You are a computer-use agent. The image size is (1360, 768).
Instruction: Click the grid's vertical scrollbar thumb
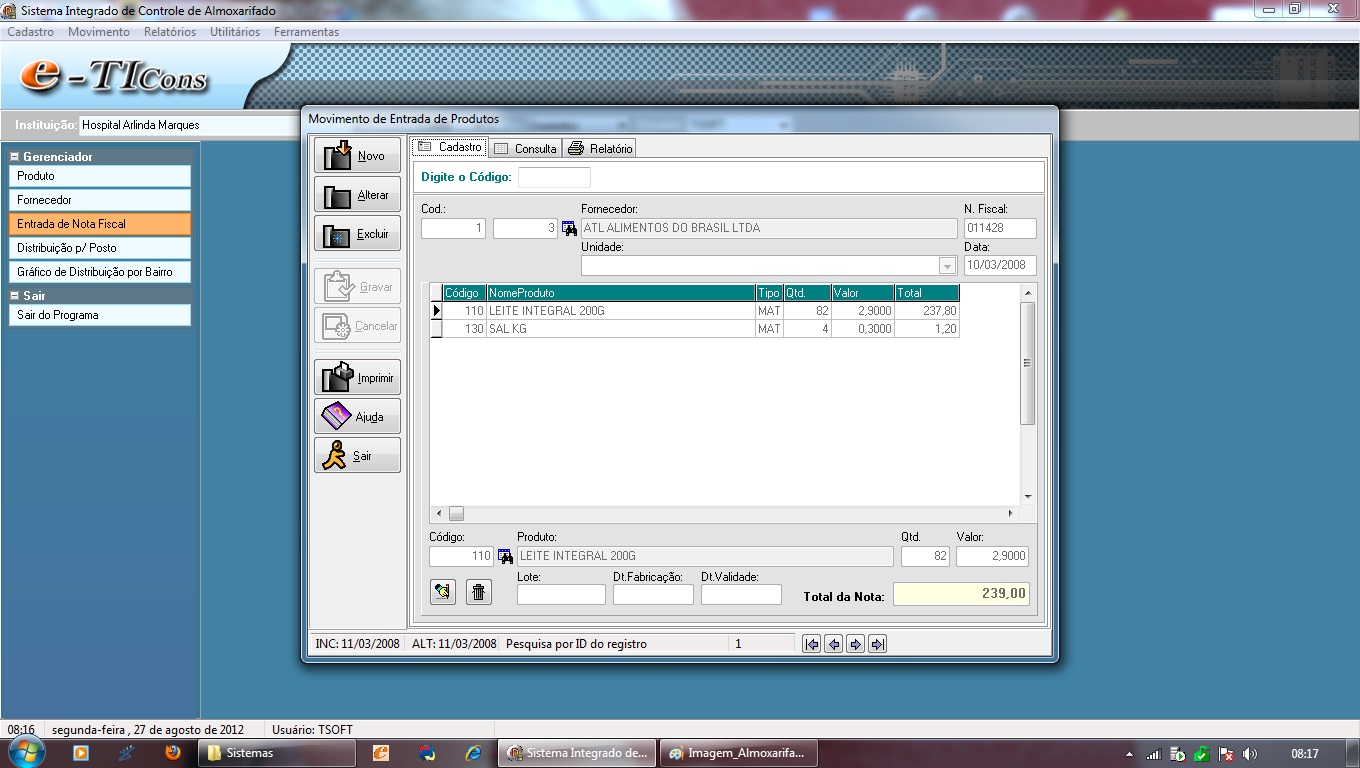coord(1027,363)
